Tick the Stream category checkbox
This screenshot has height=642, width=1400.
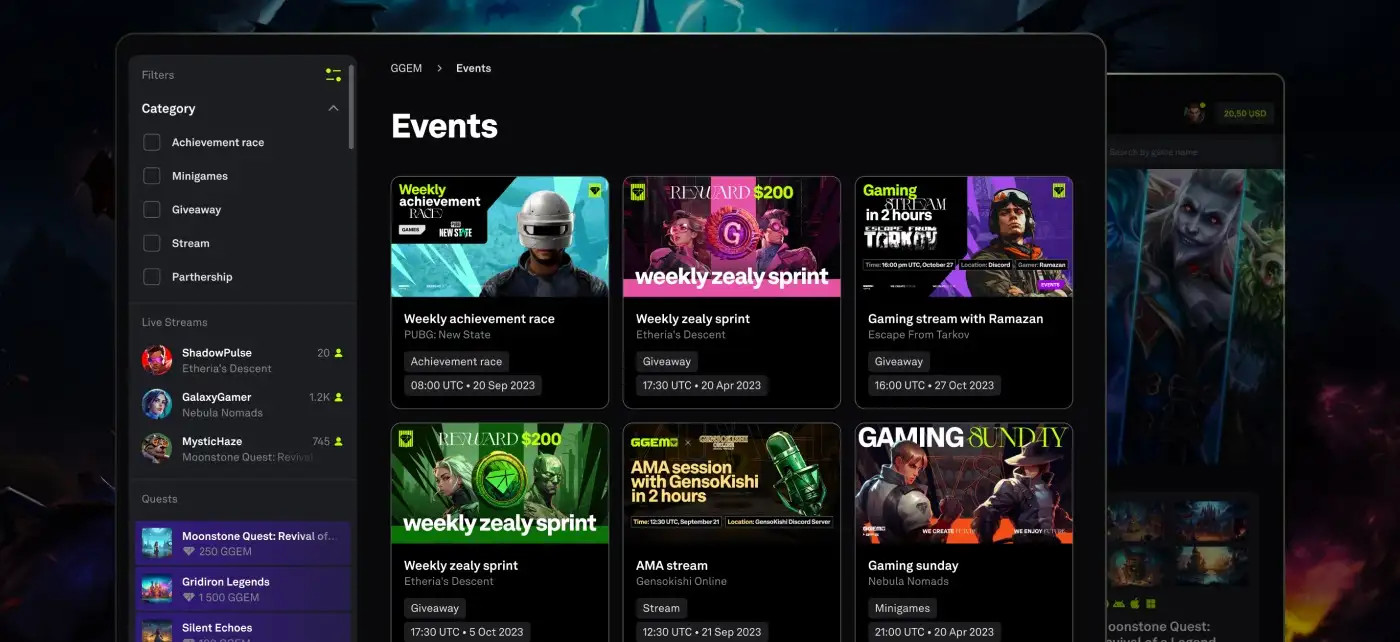point(152,243)
